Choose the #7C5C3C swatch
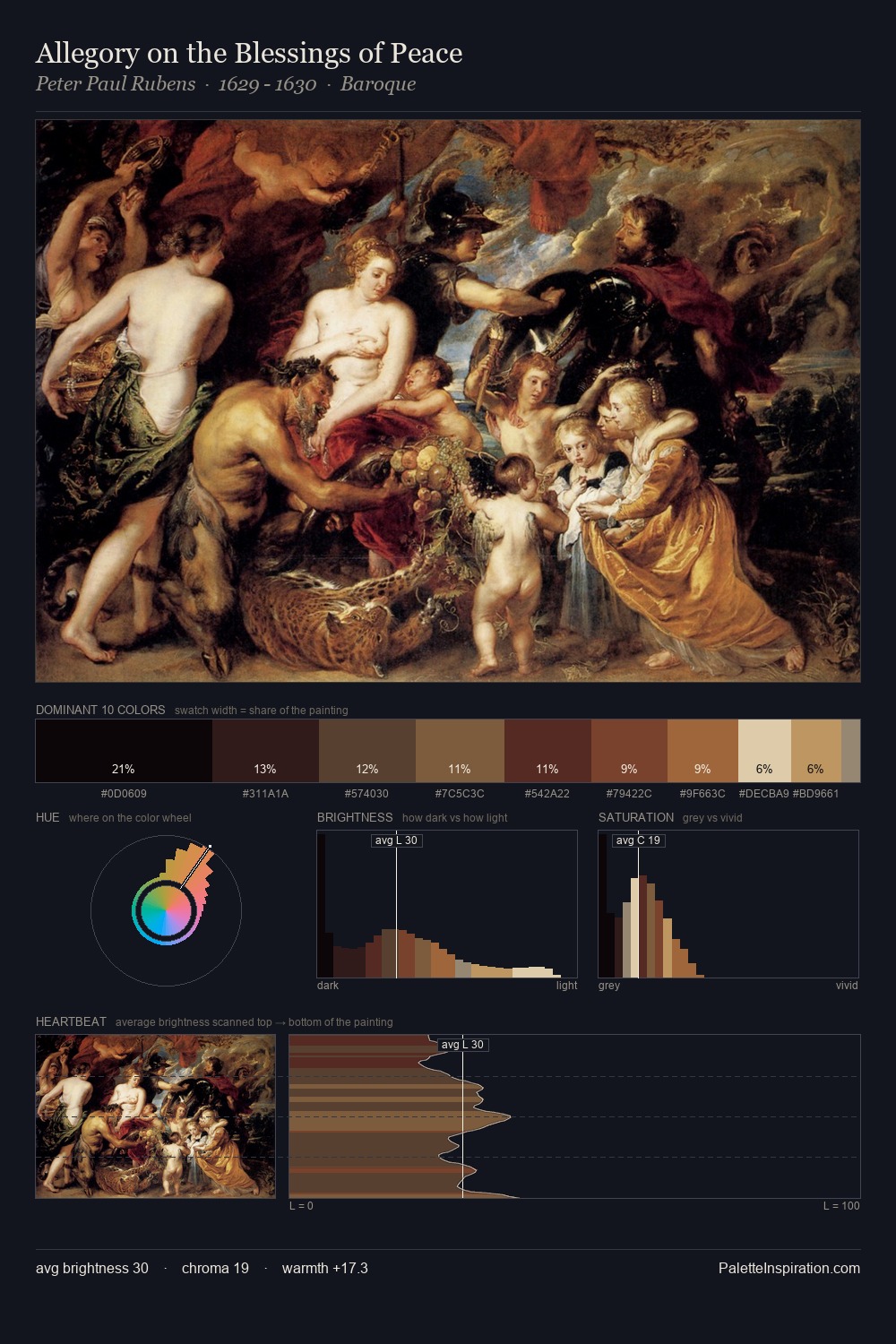Viewport: 896px width, 1344px height. pos(460,751)
